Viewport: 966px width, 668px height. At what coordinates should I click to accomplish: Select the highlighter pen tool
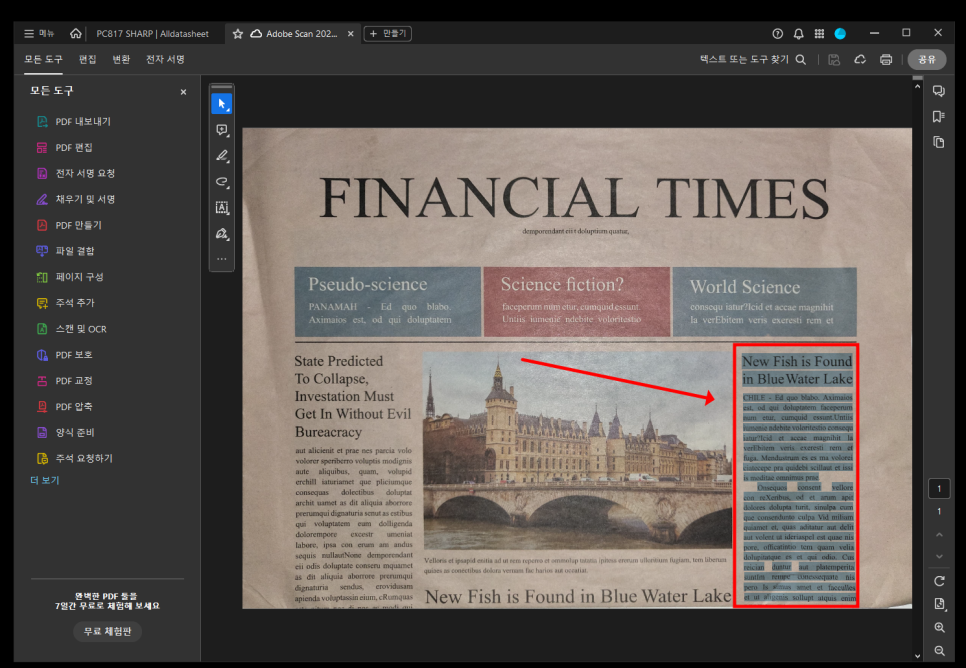(222, 156)
